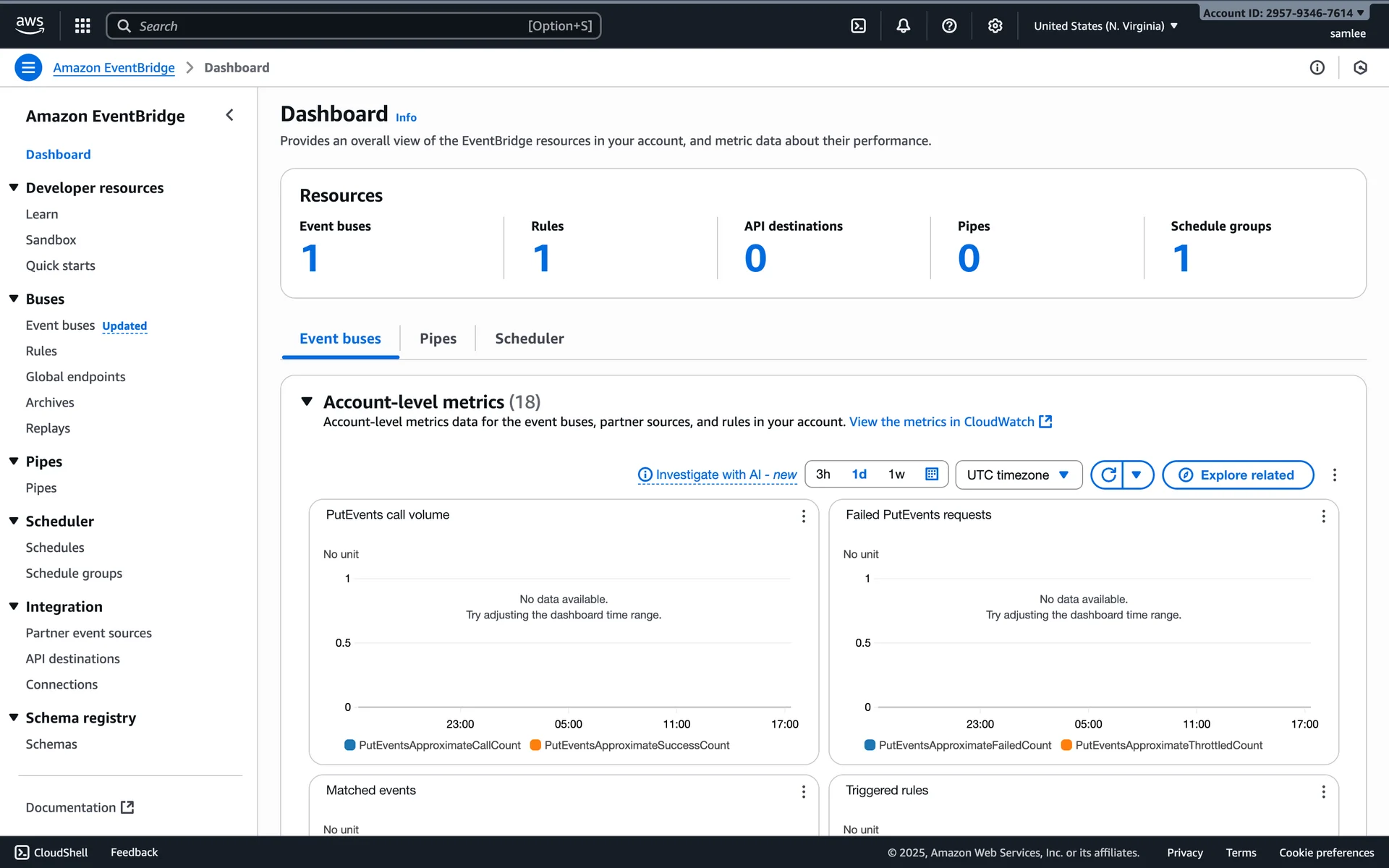
Task: Open PutEvents call volume widget menu
Action: point(803,516)
